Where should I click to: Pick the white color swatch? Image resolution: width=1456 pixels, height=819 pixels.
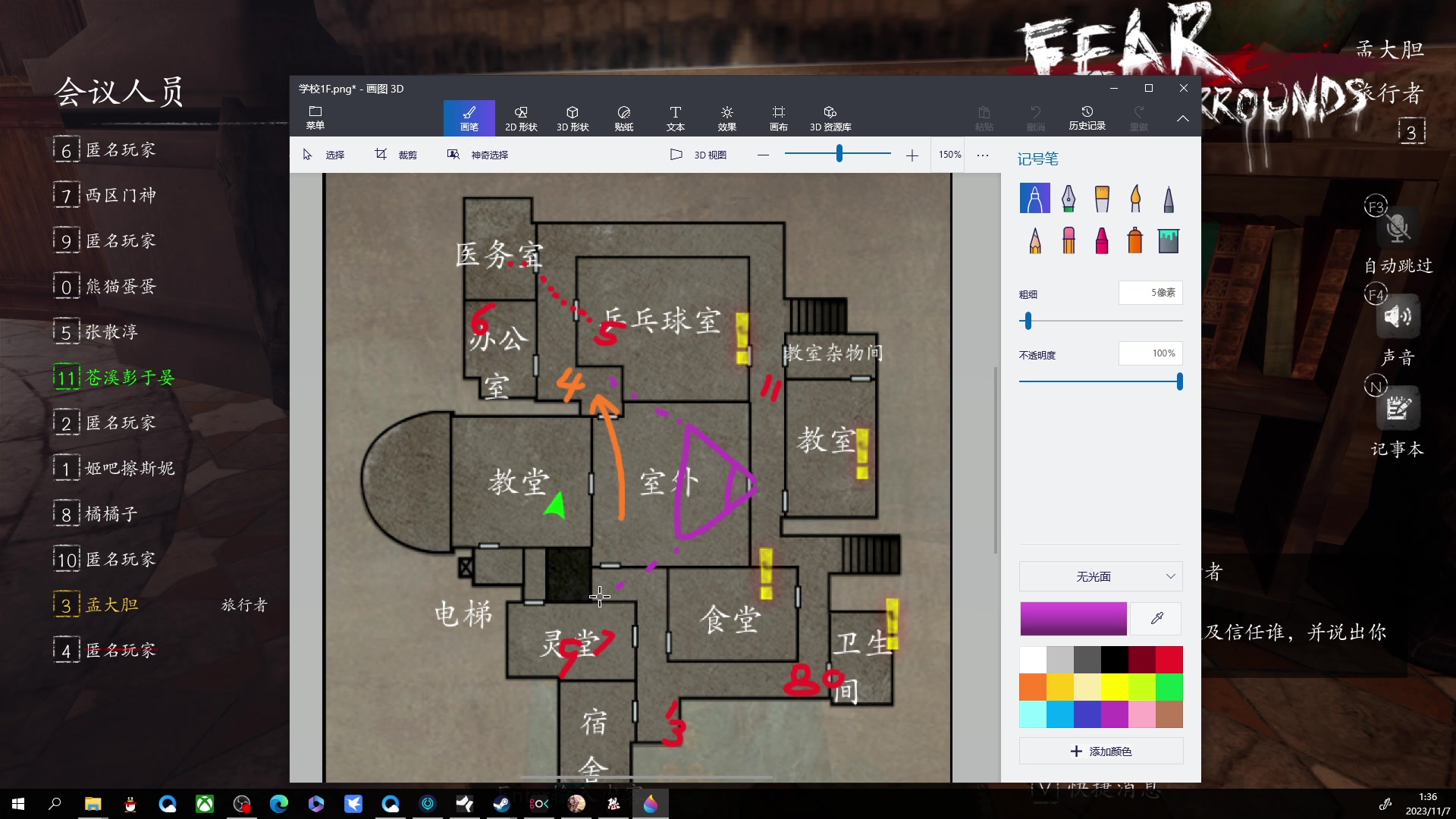pyautogui.click(x=1033, y=660)
